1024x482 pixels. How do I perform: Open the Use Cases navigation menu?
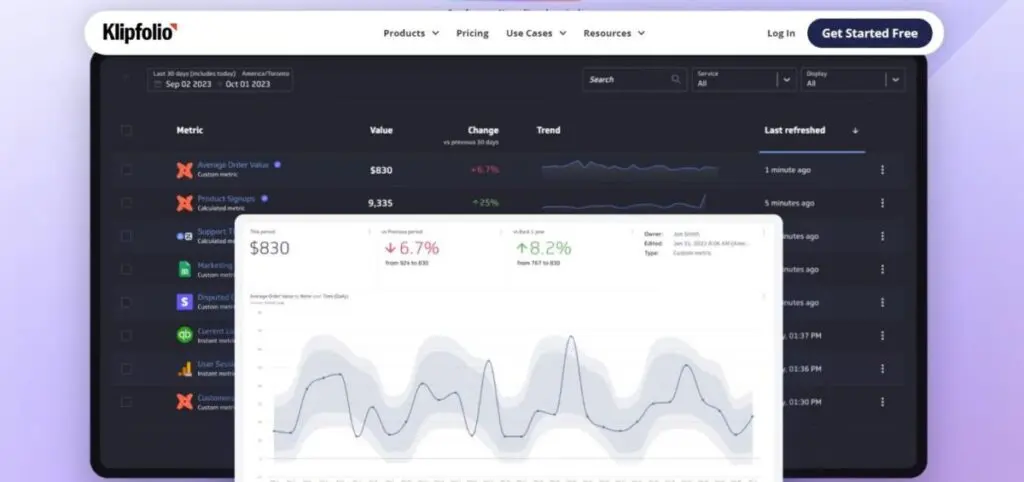point(536,33)
